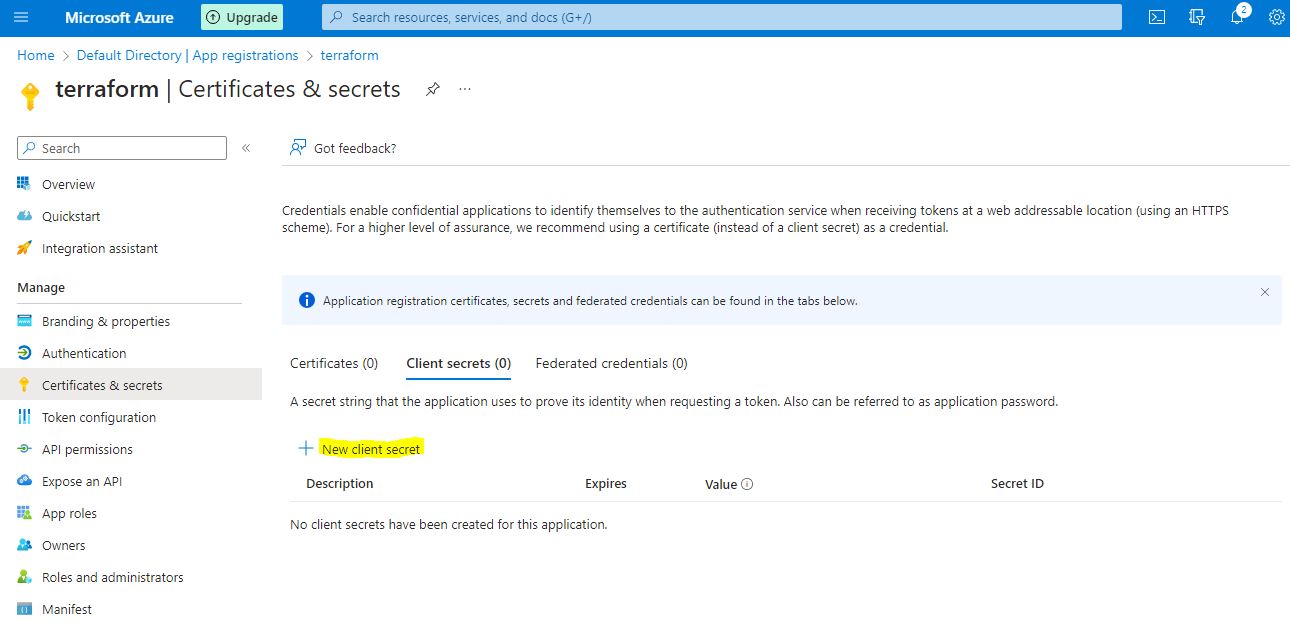Image resolution: width=1290 pixels, height=622 pixels.
Task: Pin the terraform page using pin icon
Action: 432,89
